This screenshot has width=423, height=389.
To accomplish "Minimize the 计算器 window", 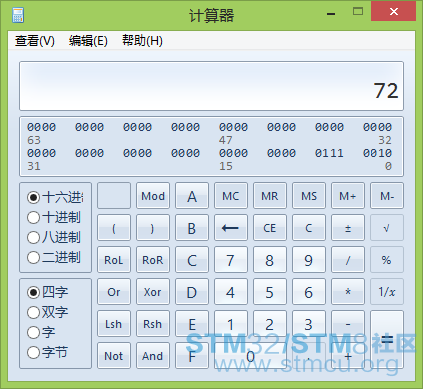I will click(331, 14).
